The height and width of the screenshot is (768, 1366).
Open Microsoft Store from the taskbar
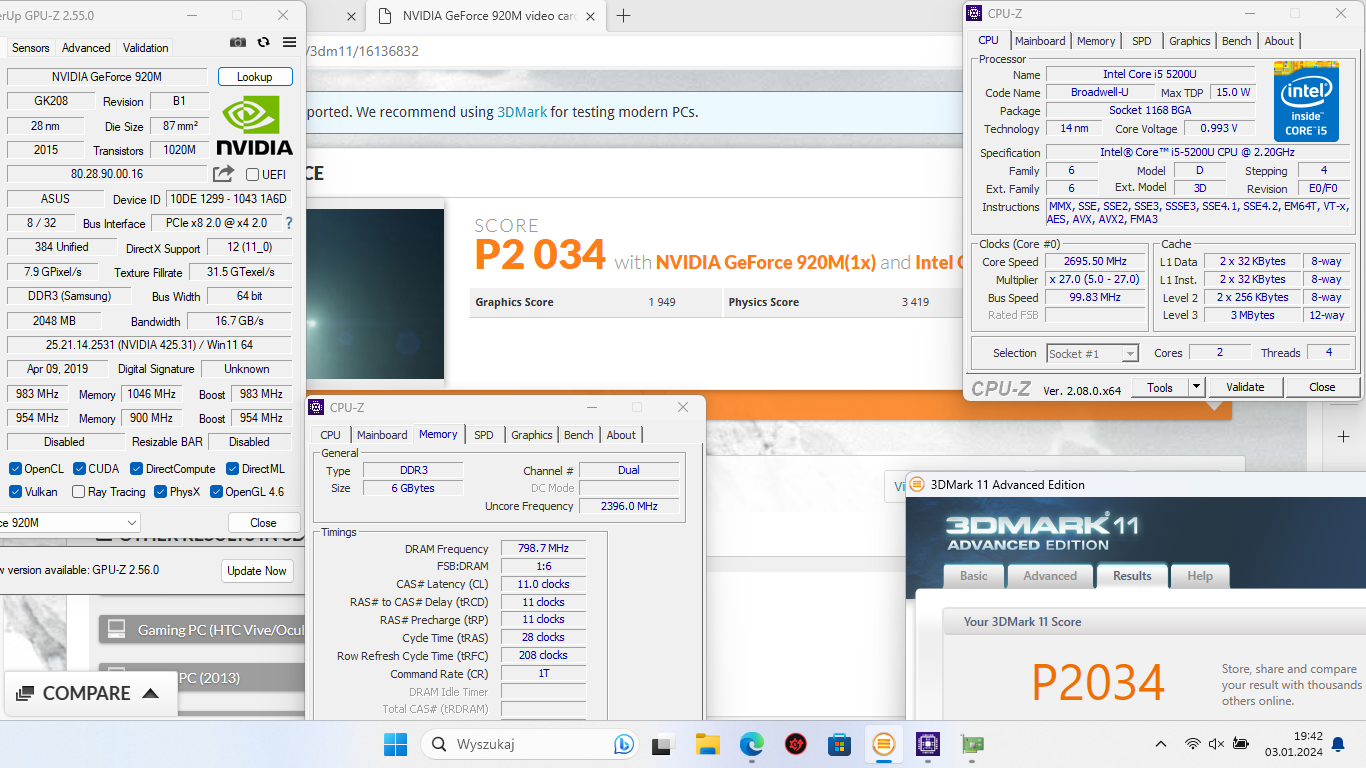click(839, 744)
